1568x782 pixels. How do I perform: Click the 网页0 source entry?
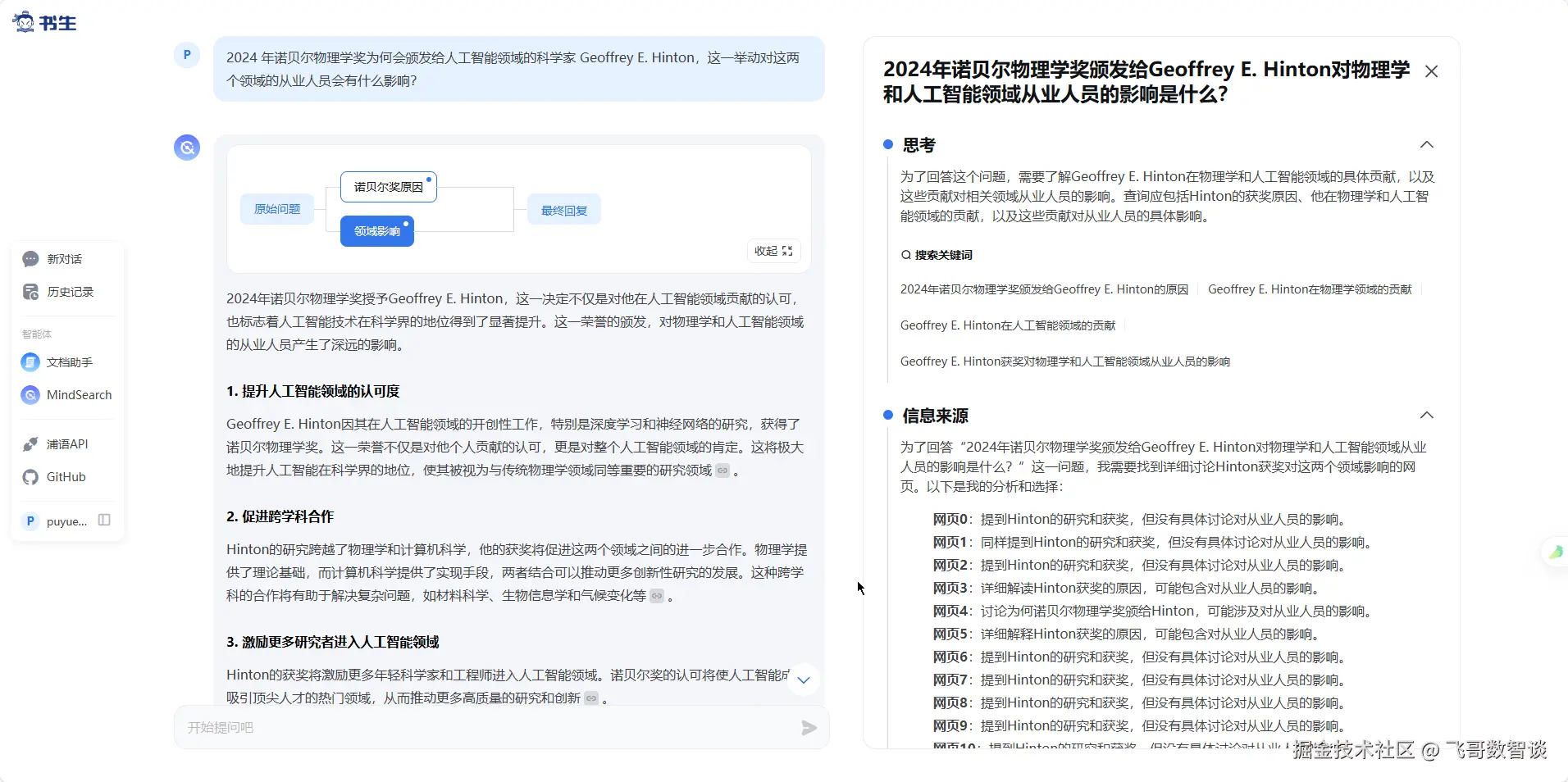pyautogui.click(x=1141, y=520)
